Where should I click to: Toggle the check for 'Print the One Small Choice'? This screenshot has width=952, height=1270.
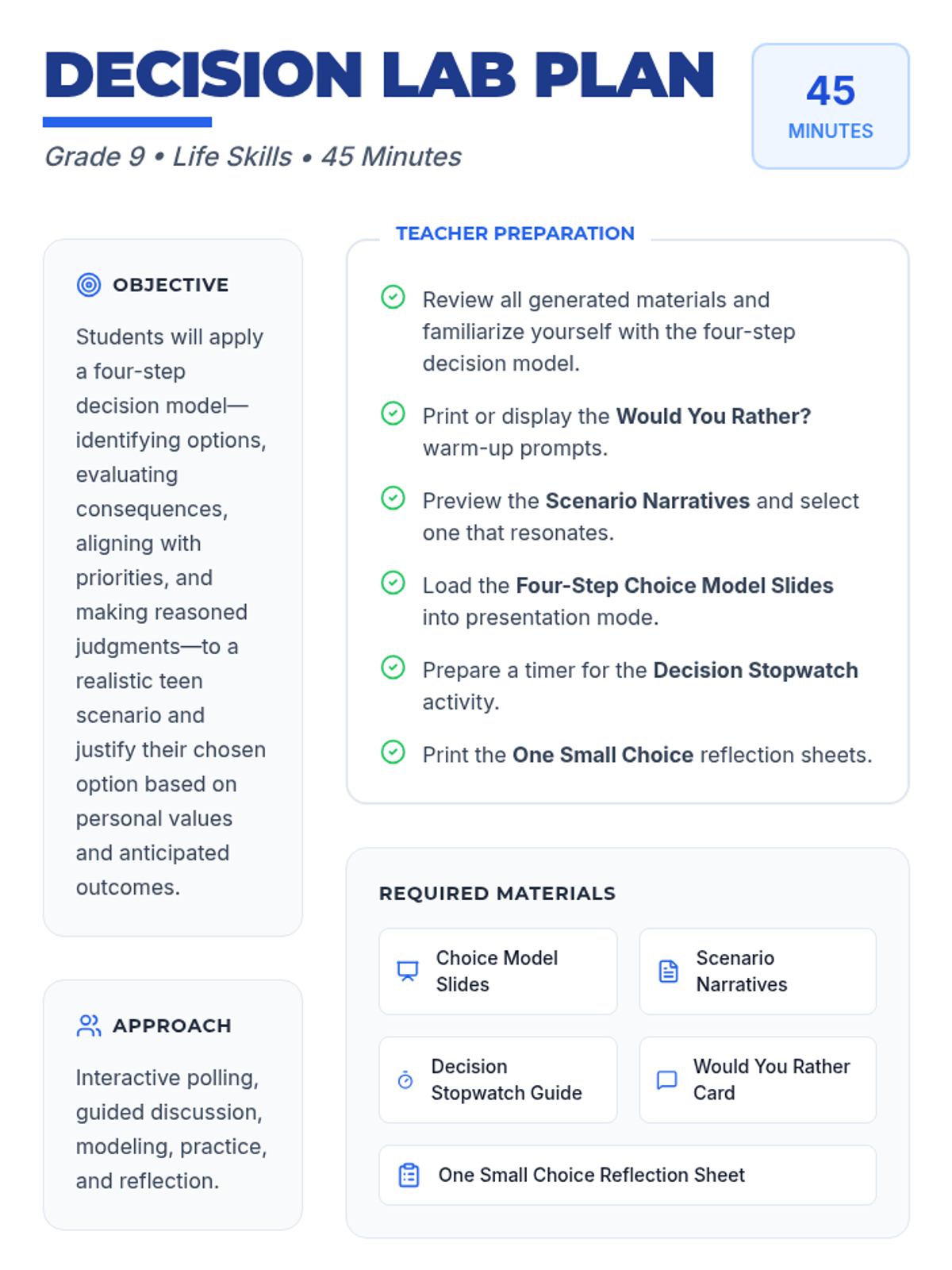click(x=393, y=752)
